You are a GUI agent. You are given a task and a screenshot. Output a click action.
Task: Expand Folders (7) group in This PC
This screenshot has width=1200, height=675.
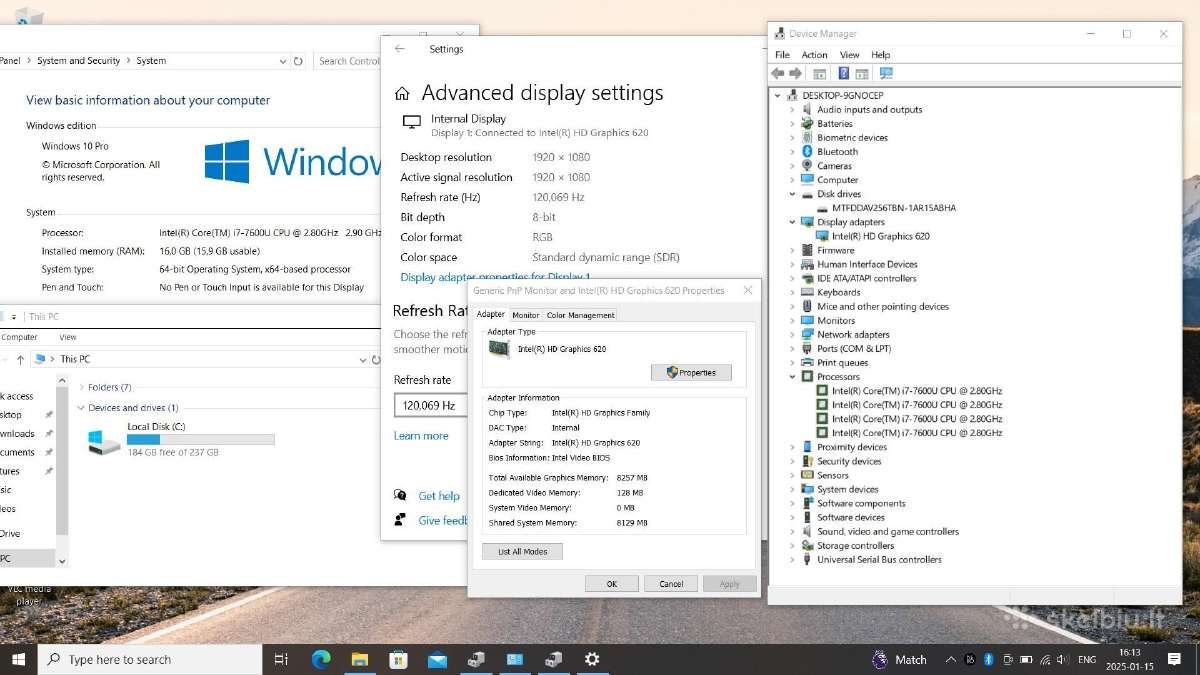[x=81, y=387]
